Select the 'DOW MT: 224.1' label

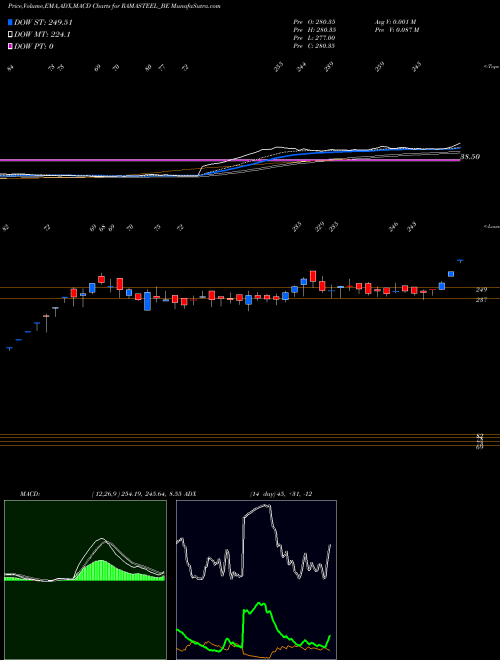[42, 35]
